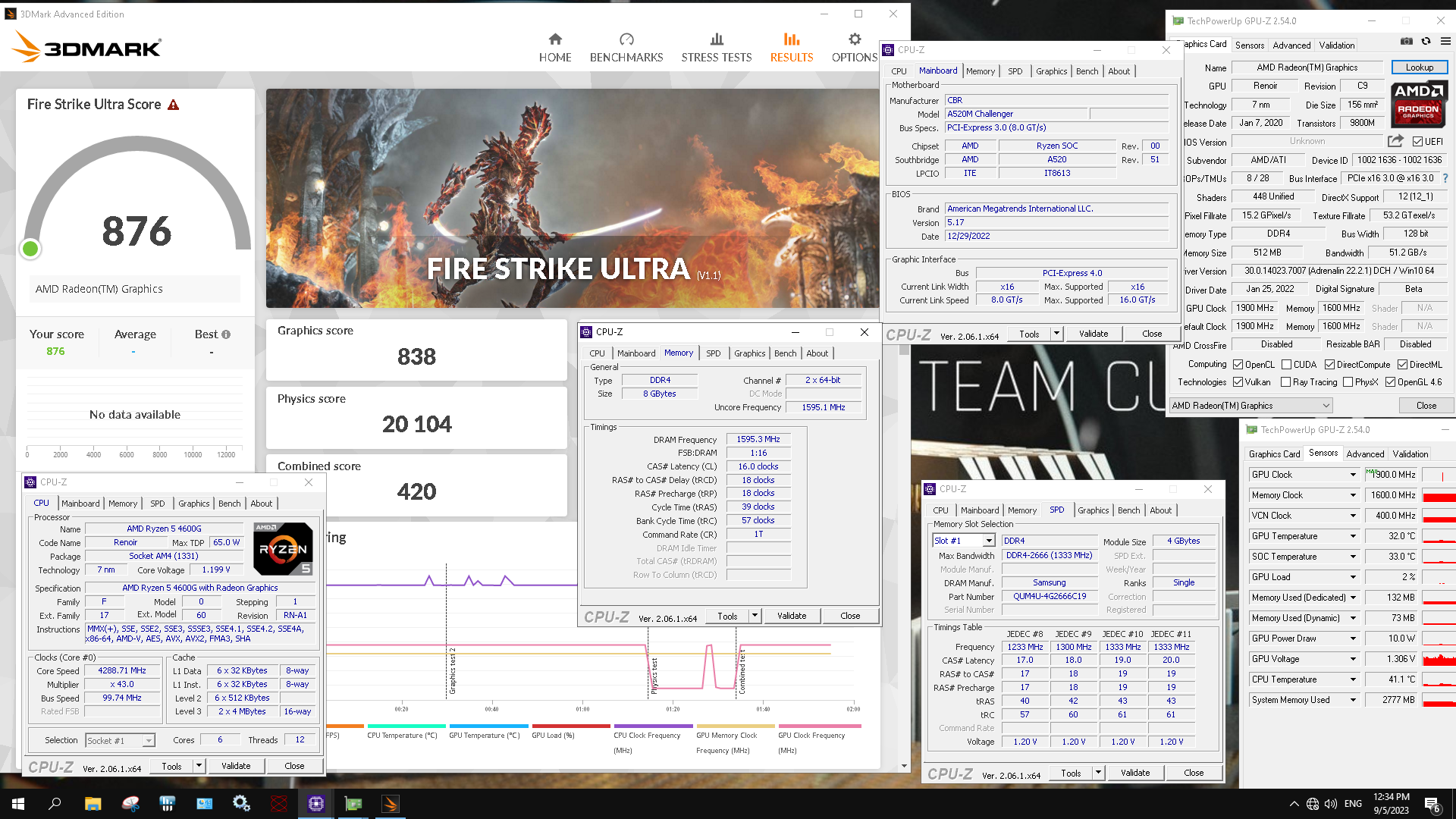Viewport: 1456px width, 819px height.
Task: Toggle the OpenCL checkbox
Action: 1238,365
